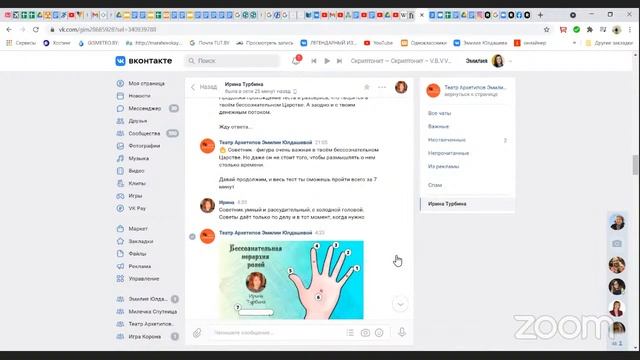Screen dimensions: 640x360
Task: Mark the conversation as important with star
Action: [367, 87]
